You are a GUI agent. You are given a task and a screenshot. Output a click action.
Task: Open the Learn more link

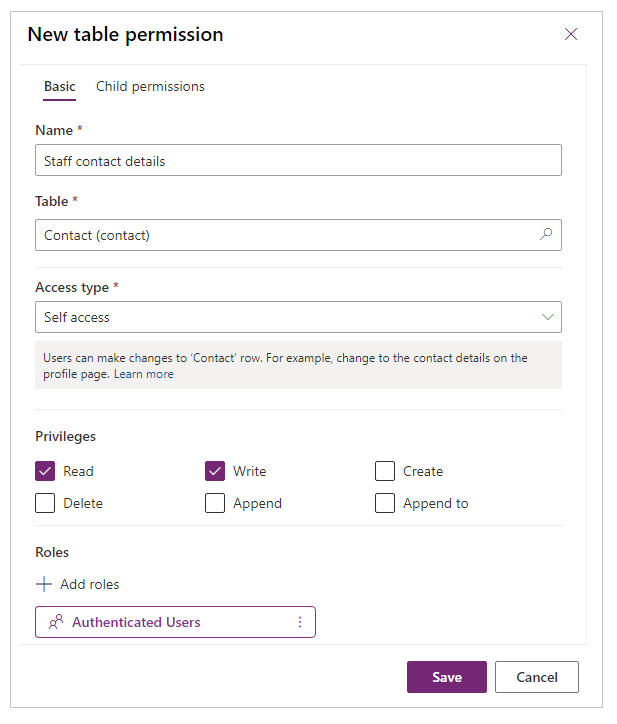[144, 374]
